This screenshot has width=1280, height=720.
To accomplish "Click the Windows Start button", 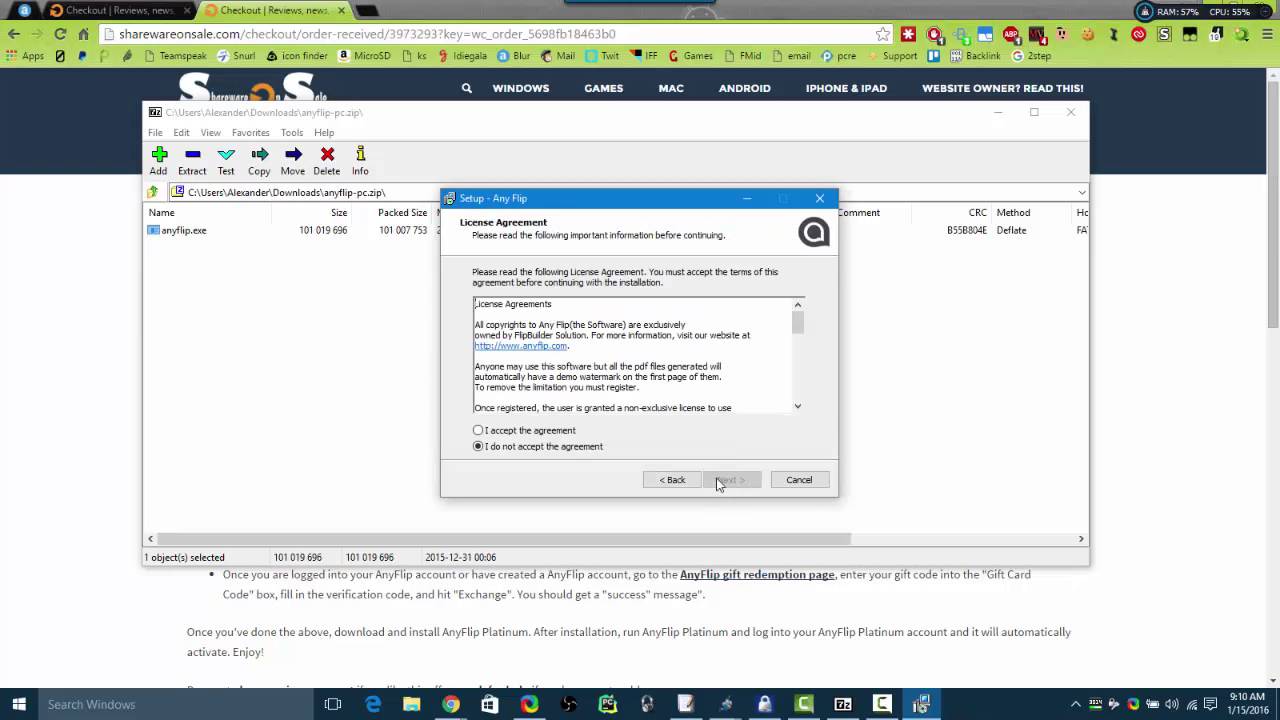I will 18,704.
